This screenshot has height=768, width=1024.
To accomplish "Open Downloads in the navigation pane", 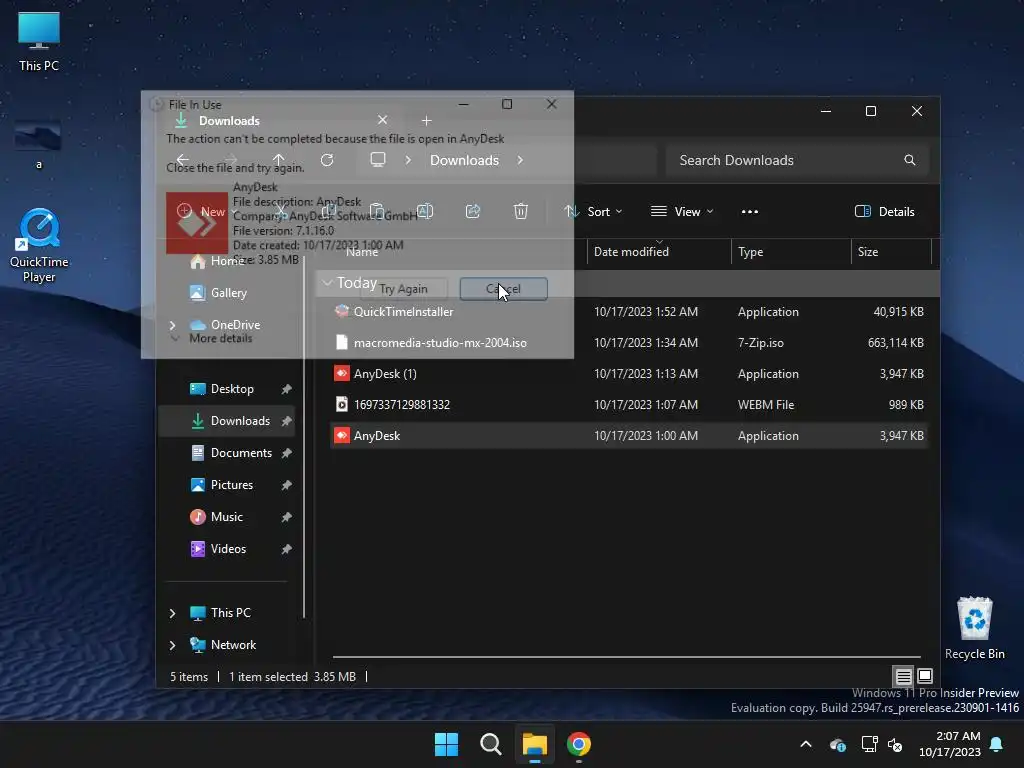I will tap(227, 421).
